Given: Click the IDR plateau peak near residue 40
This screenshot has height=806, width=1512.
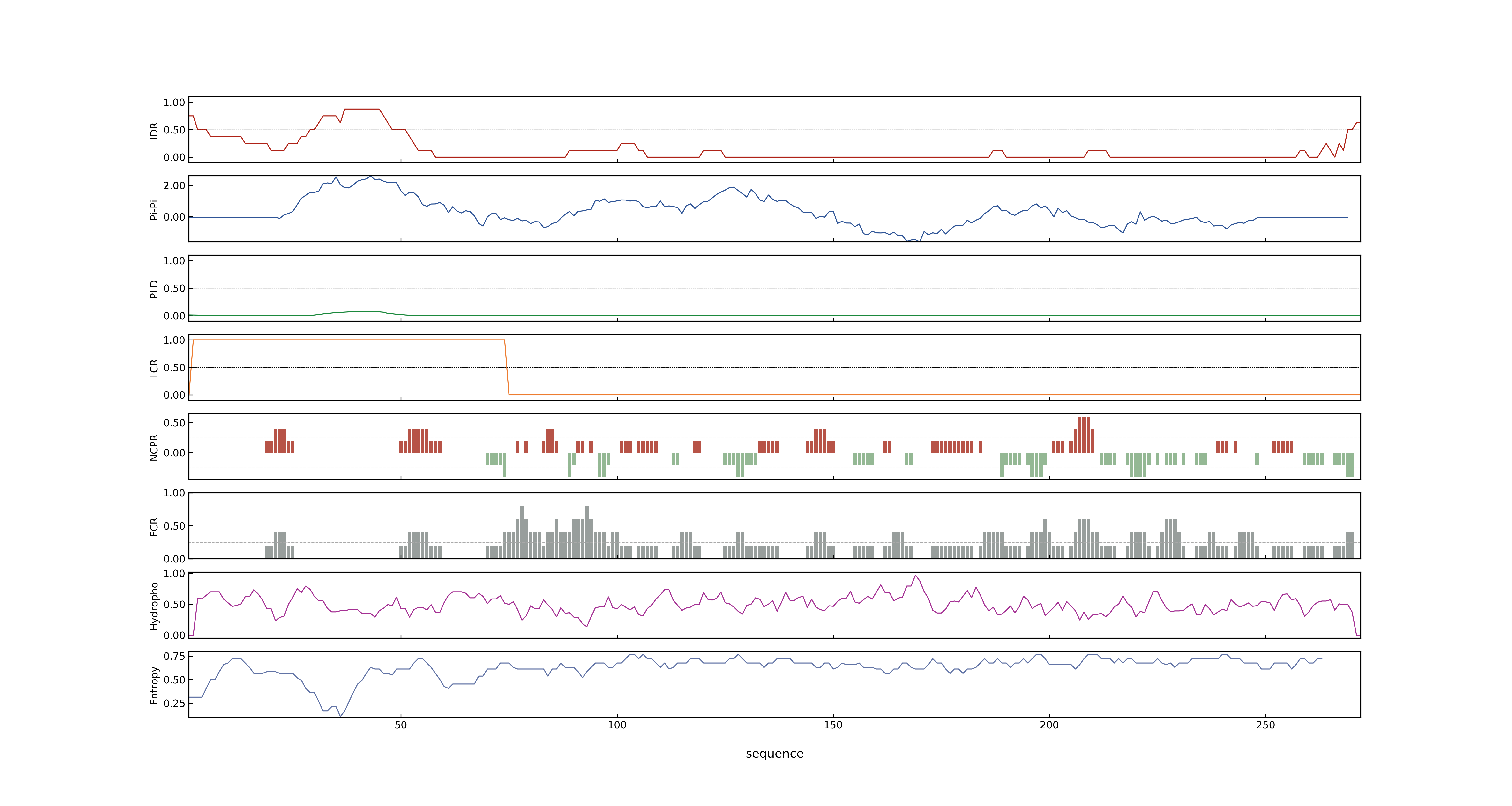Looking at the screenshot, I should coord(362,109).
